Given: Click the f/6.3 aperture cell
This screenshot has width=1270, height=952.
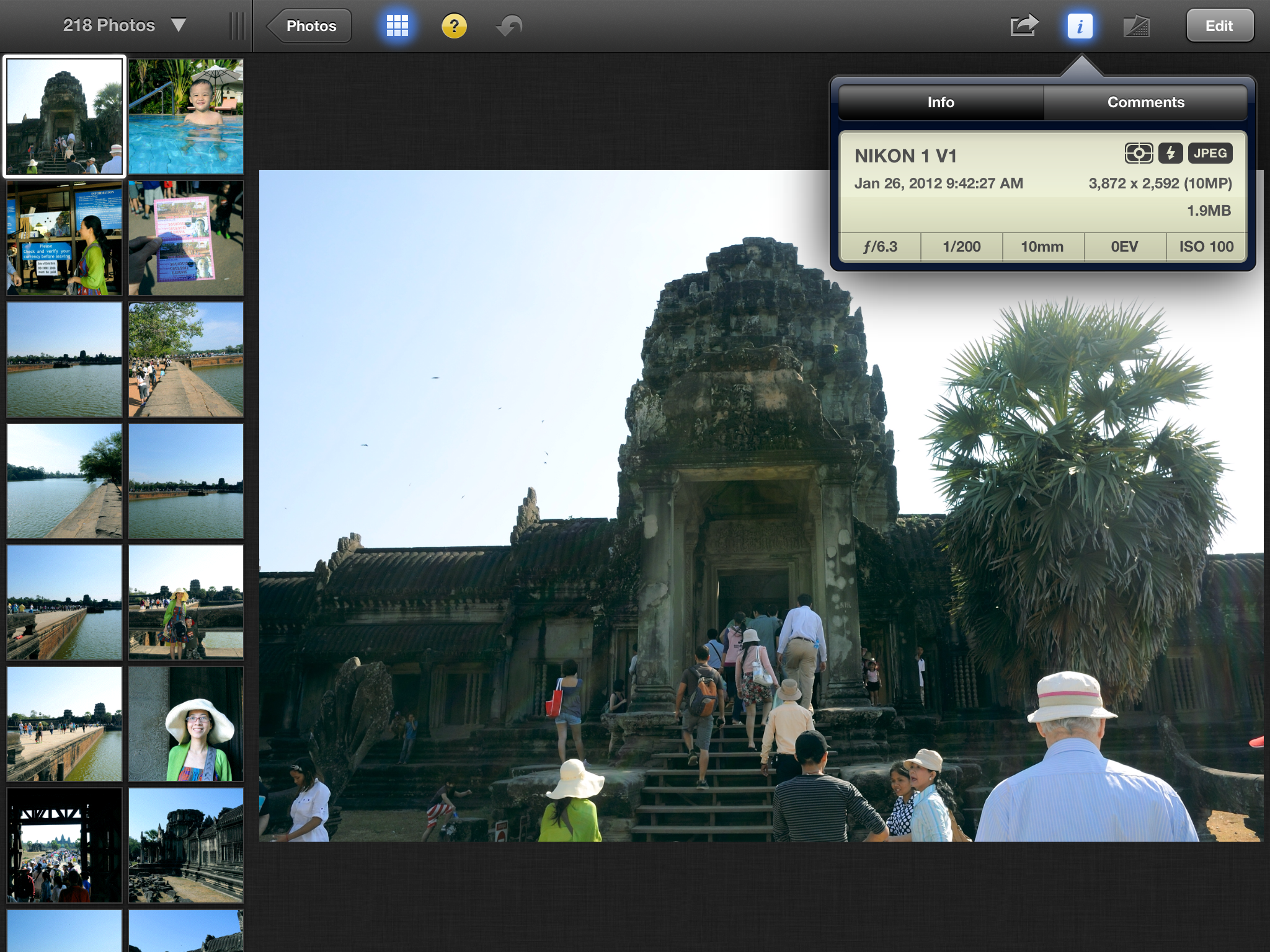Looking at the screenshot, I should (x=880, y=247).
